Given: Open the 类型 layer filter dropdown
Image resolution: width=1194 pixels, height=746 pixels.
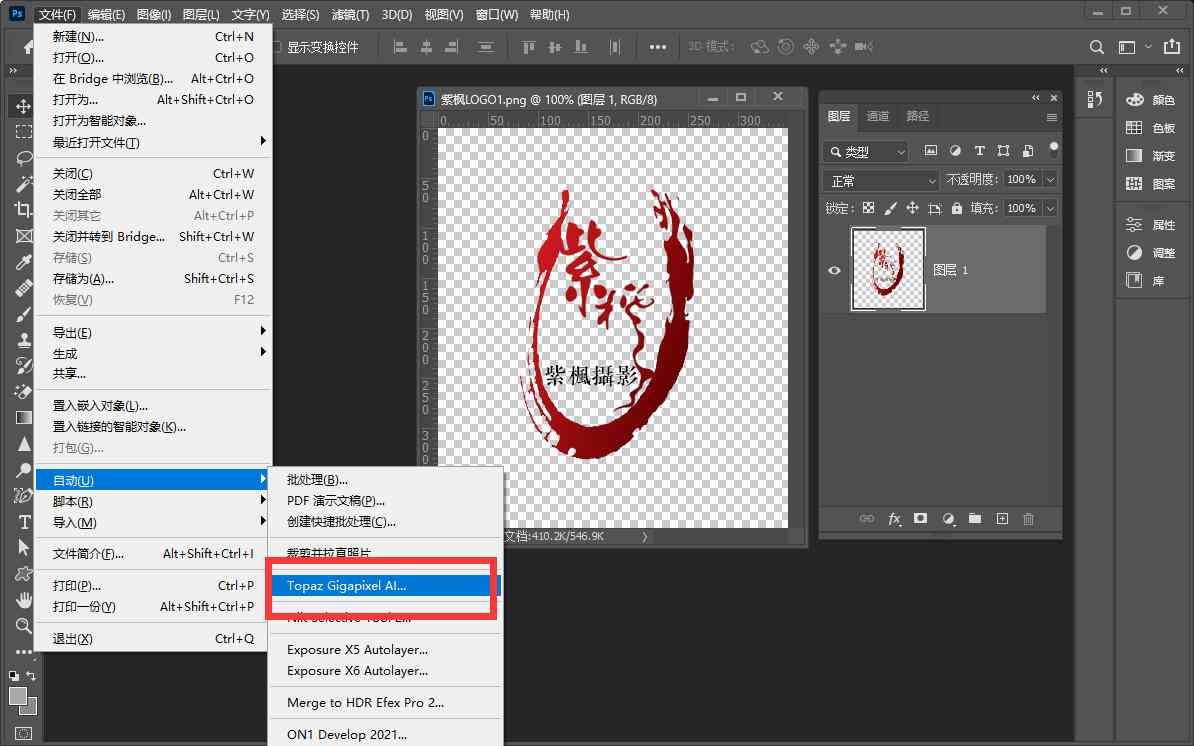Looking at the screenshot, I should coord(867,151).
